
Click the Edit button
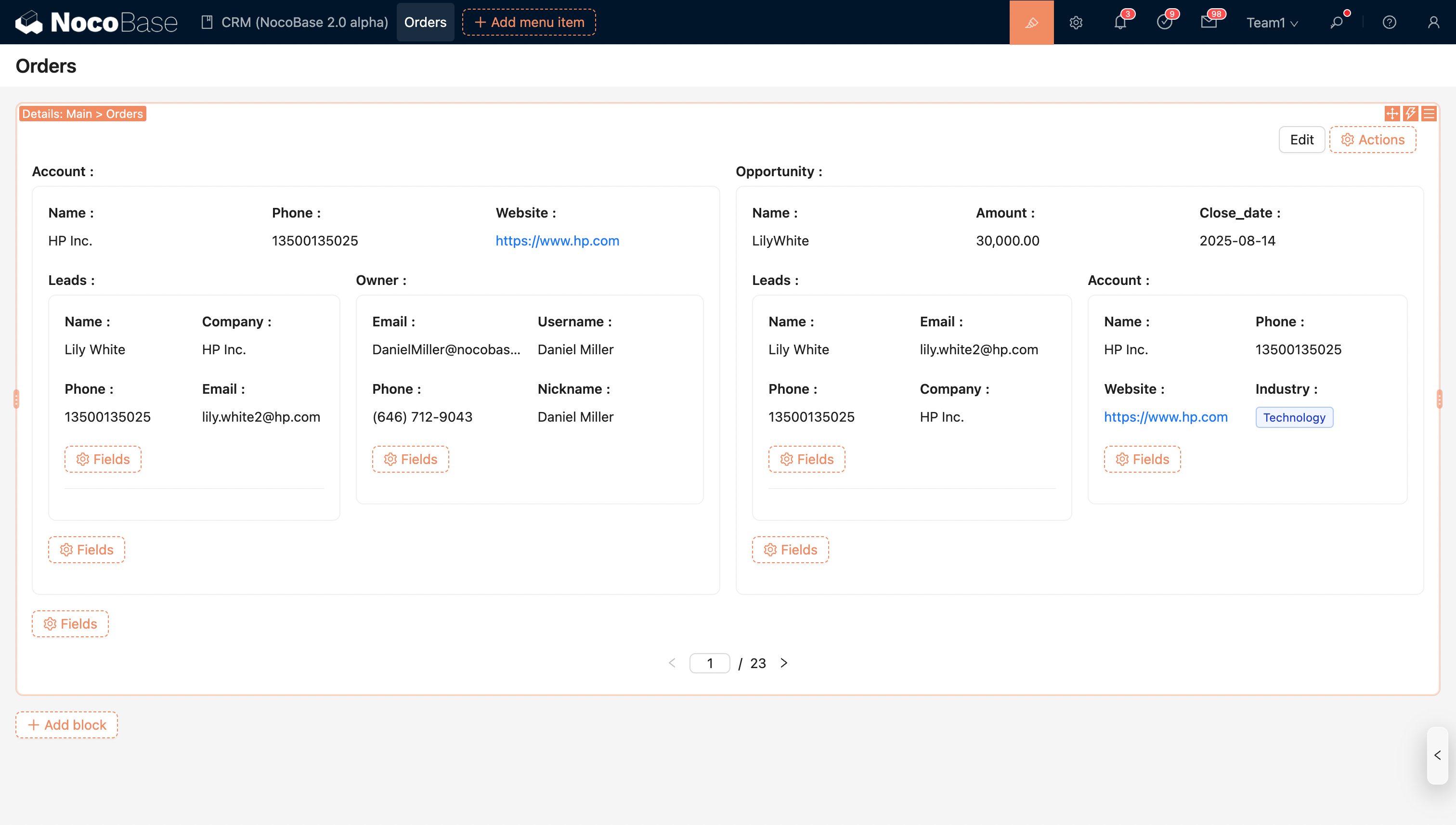pos(1301,140)
